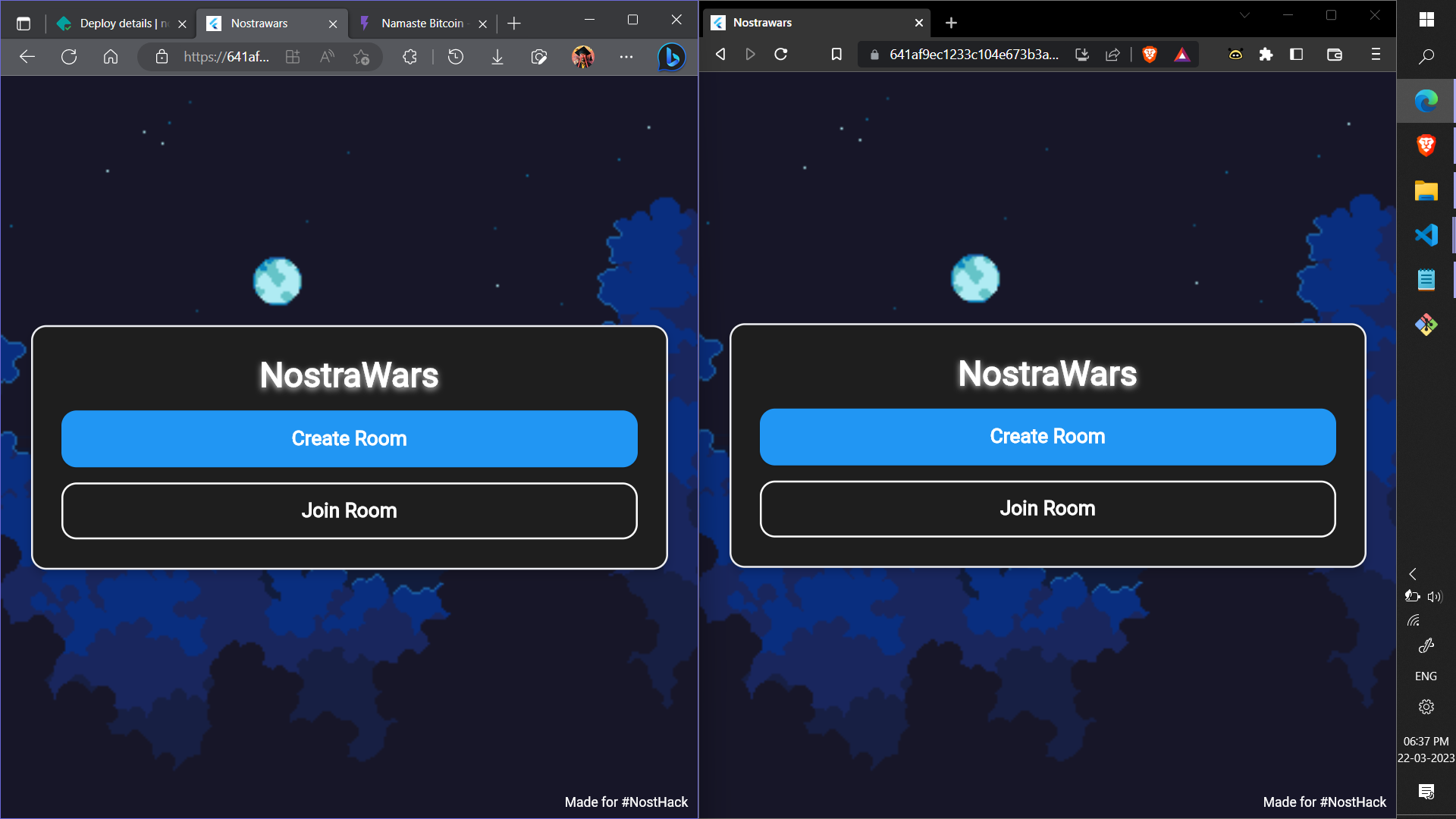The image size is (1456, 819).
Task: Open Edge settings and more ellipsis menu
Action: (626, 57)
